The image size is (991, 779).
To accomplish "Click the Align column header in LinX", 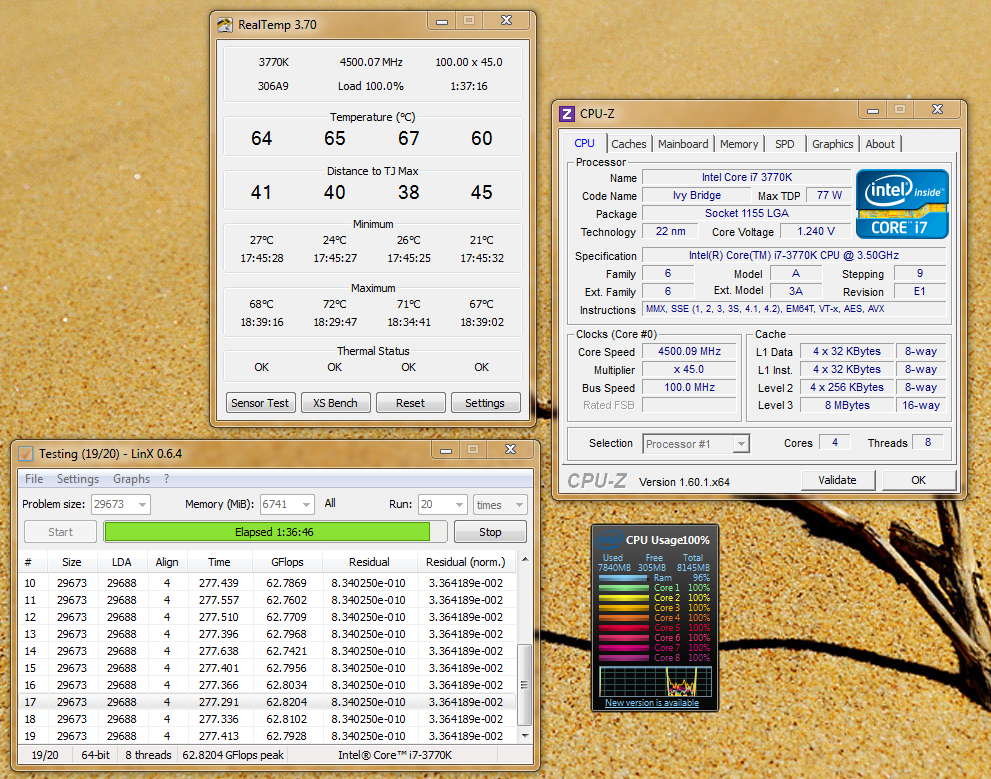I will coord(167,562).
